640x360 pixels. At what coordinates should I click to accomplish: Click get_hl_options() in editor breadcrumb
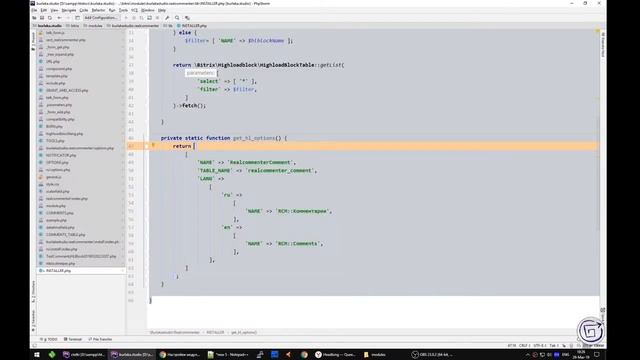pyautogui.click(x=244, y=333)
